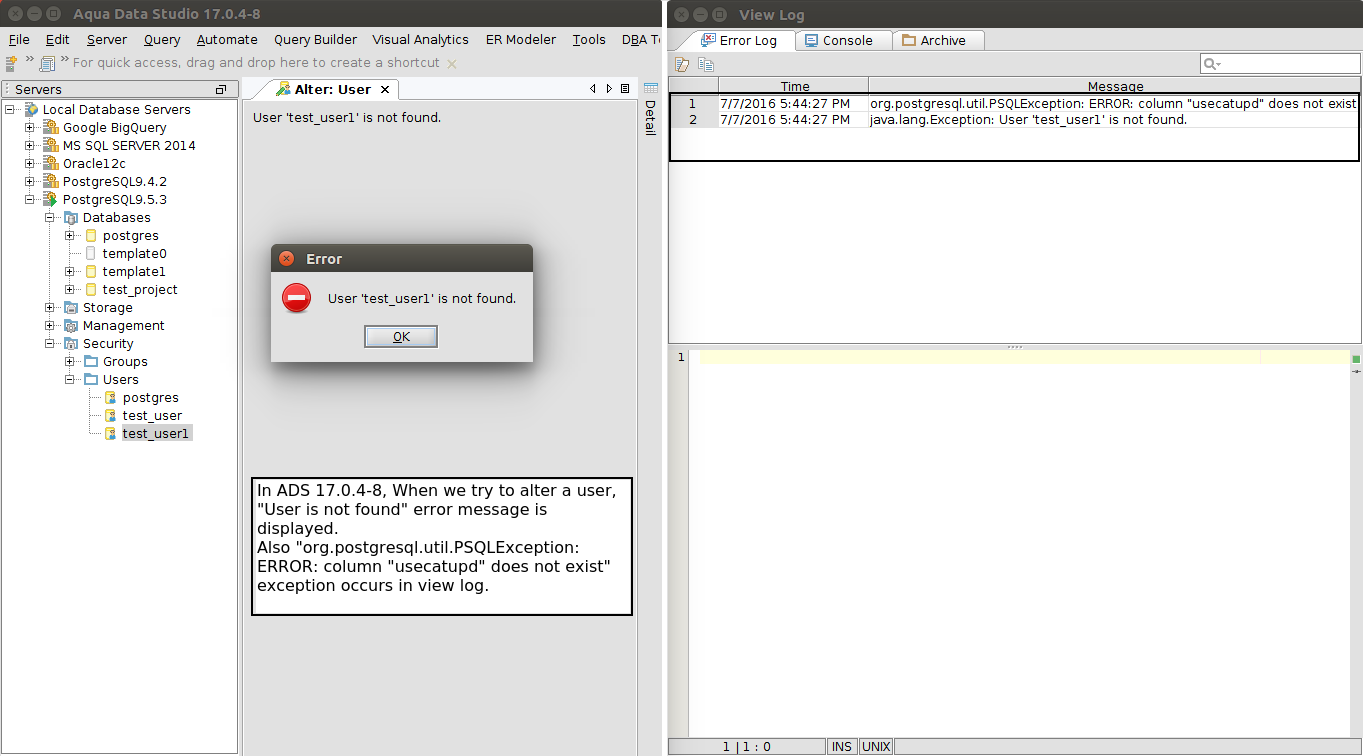The image size is (1368, 756).
Task: Select the MS SQL SERVER 2014 server icon
Action: point(50,146)
